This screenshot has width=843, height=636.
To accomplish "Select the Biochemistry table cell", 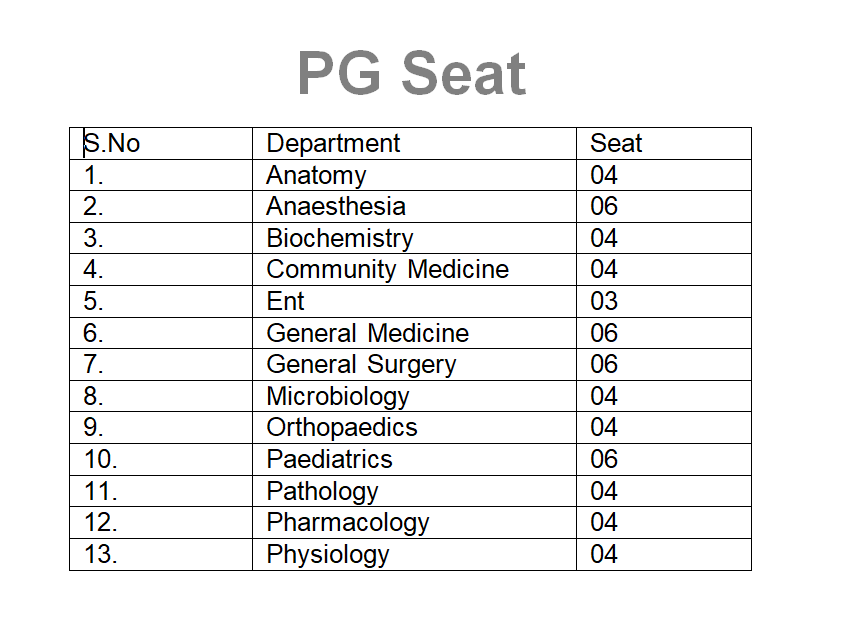I will coord(339,239).
